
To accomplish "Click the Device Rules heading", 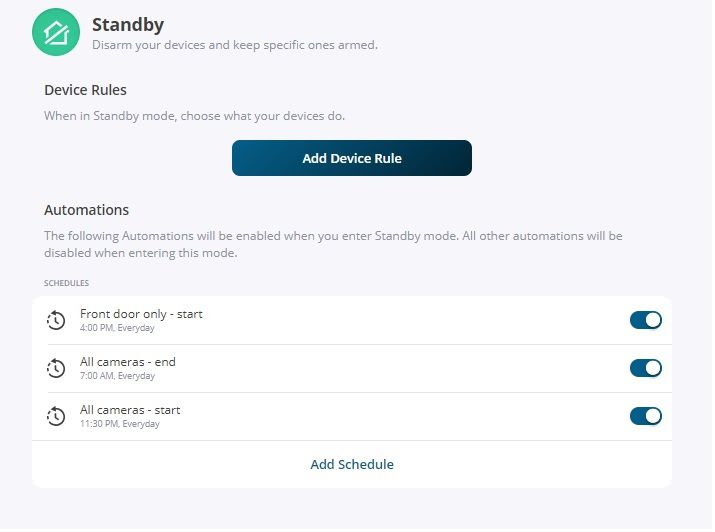I will pos(86,90).
